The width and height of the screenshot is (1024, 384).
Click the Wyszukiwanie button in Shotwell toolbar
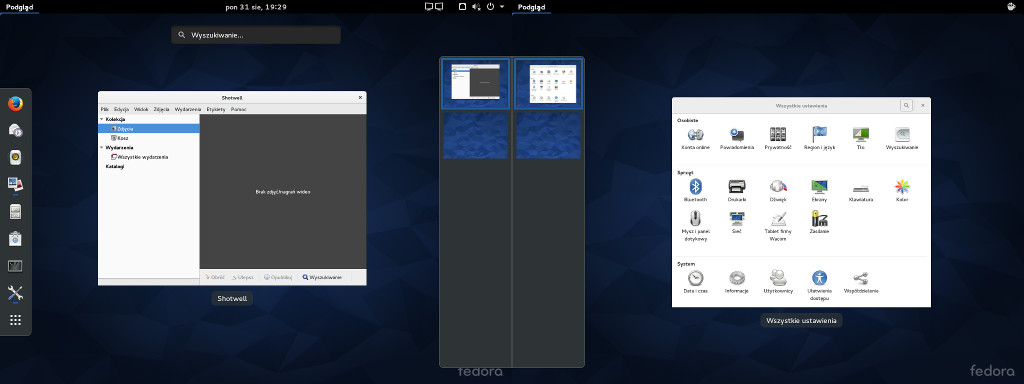(x=322, y=277)
